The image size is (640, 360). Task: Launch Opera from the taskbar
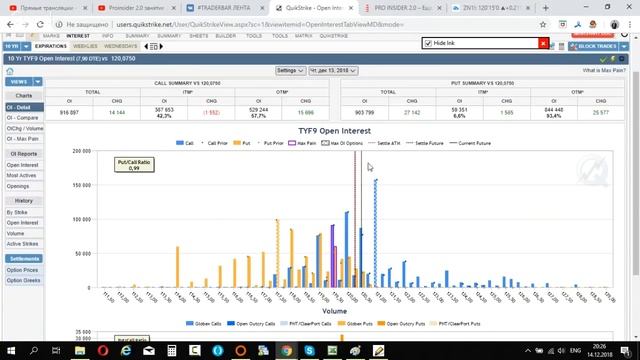(103, 351)
